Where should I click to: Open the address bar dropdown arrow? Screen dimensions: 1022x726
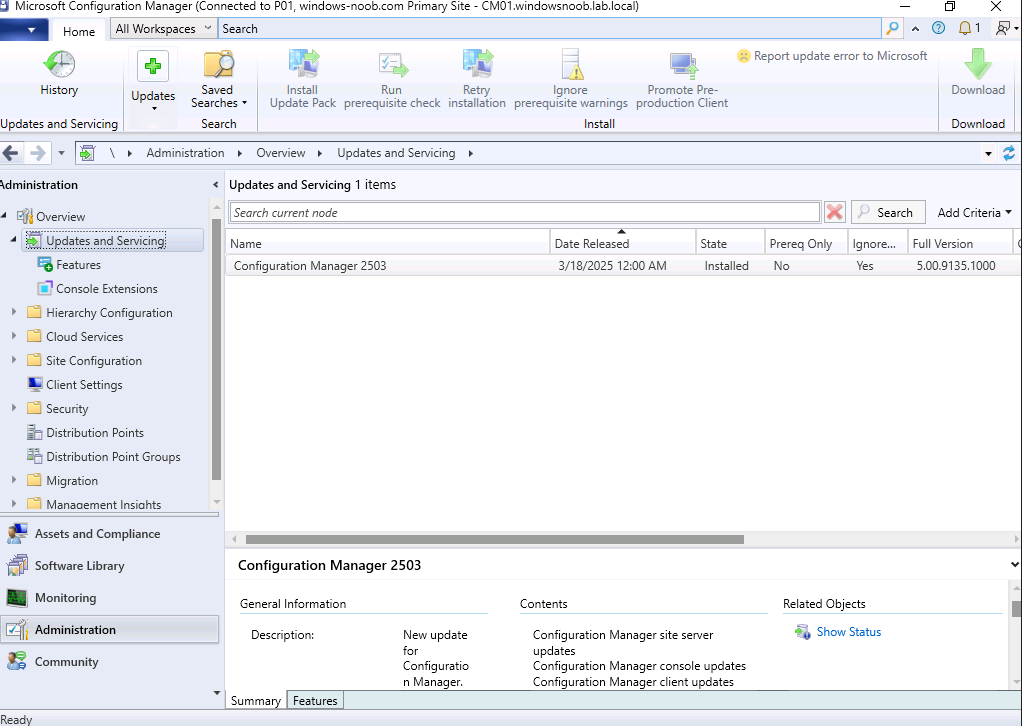coord(988,154)
